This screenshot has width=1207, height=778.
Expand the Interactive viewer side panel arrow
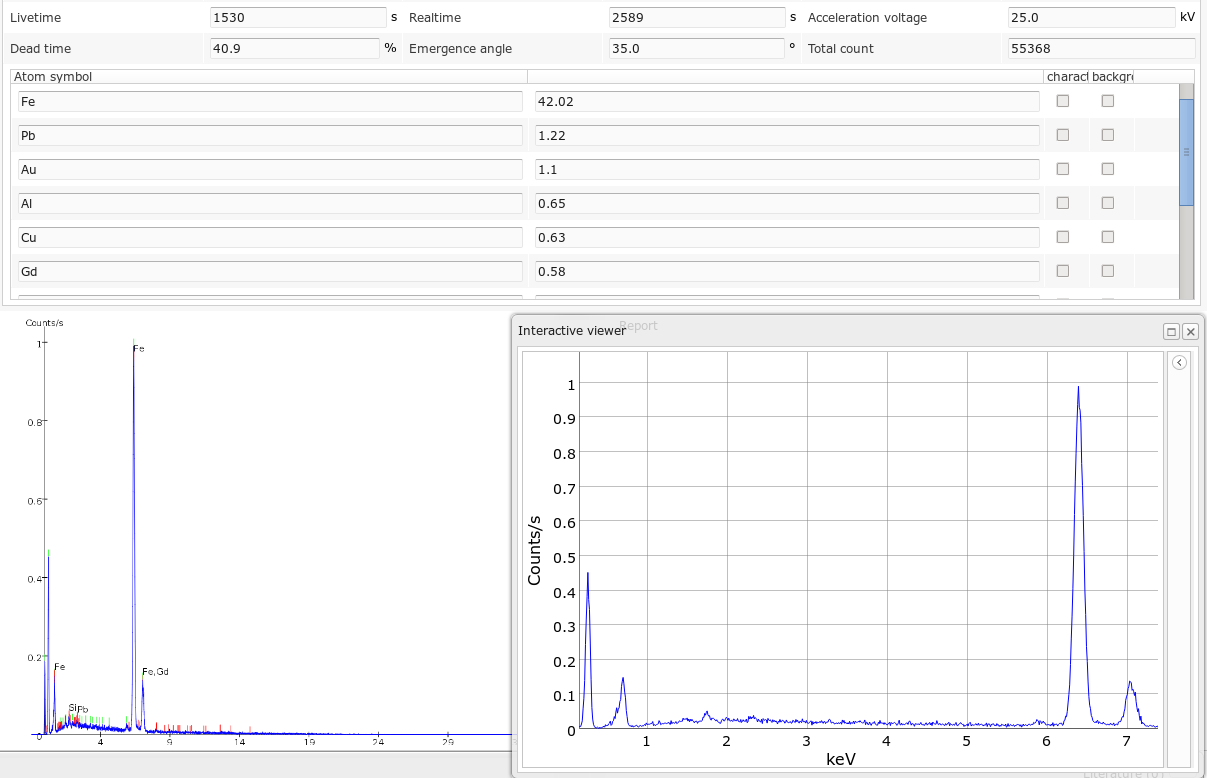[1179, 363]
